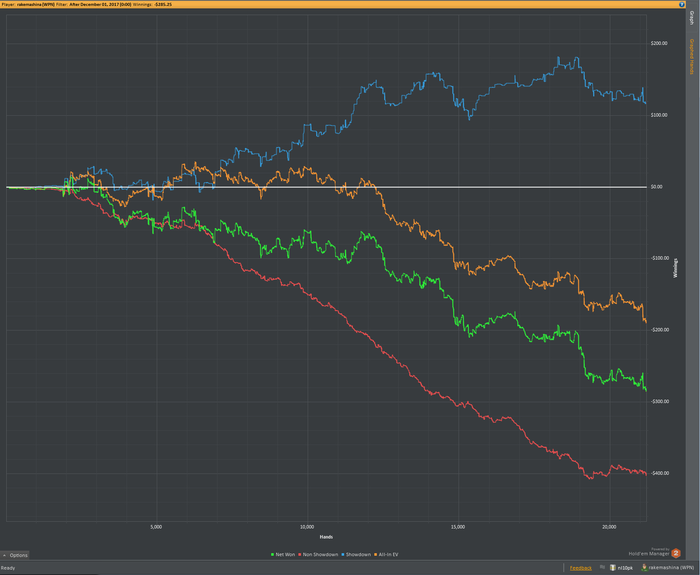Switch to the Graph side tab
The width and height of the screenshot is (700, 575).
(x=692, y=18)
